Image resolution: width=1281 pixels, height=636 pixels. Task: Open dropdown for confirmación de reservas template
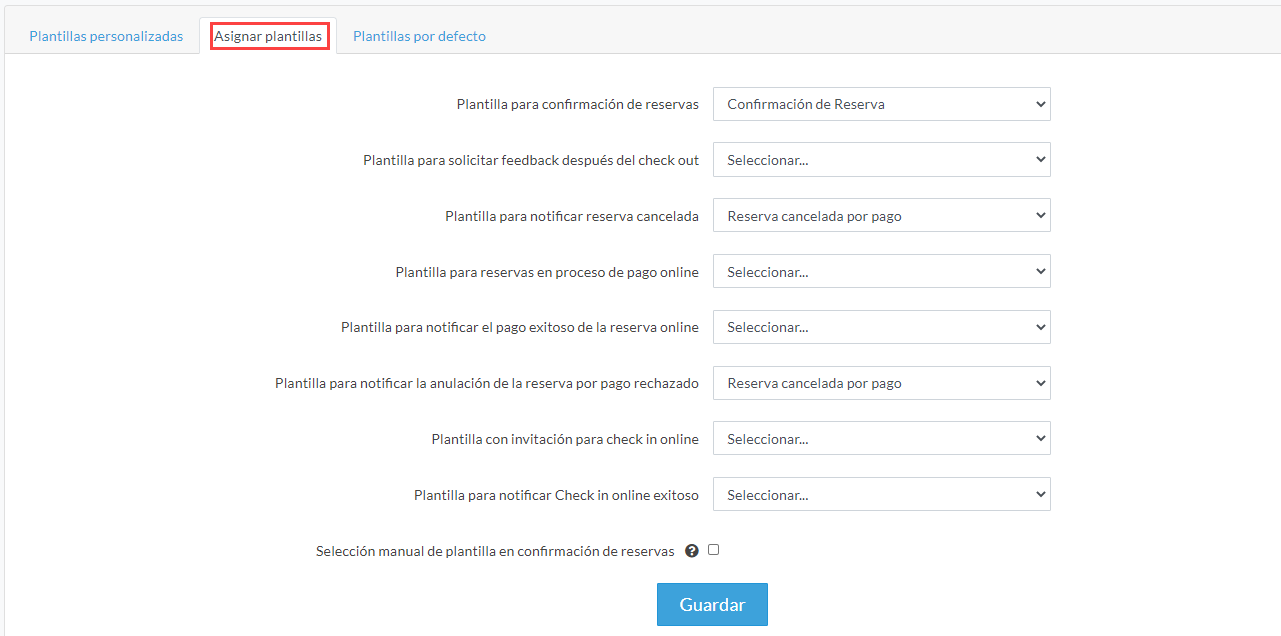pos(881,104)
